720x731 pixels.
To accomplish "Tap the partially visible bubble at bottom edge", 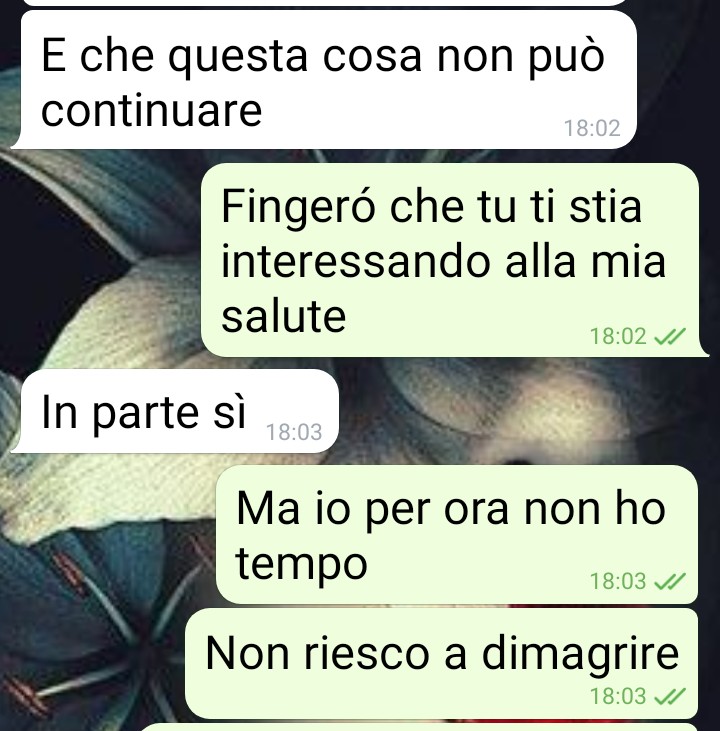I will pyautogui.click(x=420, y=727).
